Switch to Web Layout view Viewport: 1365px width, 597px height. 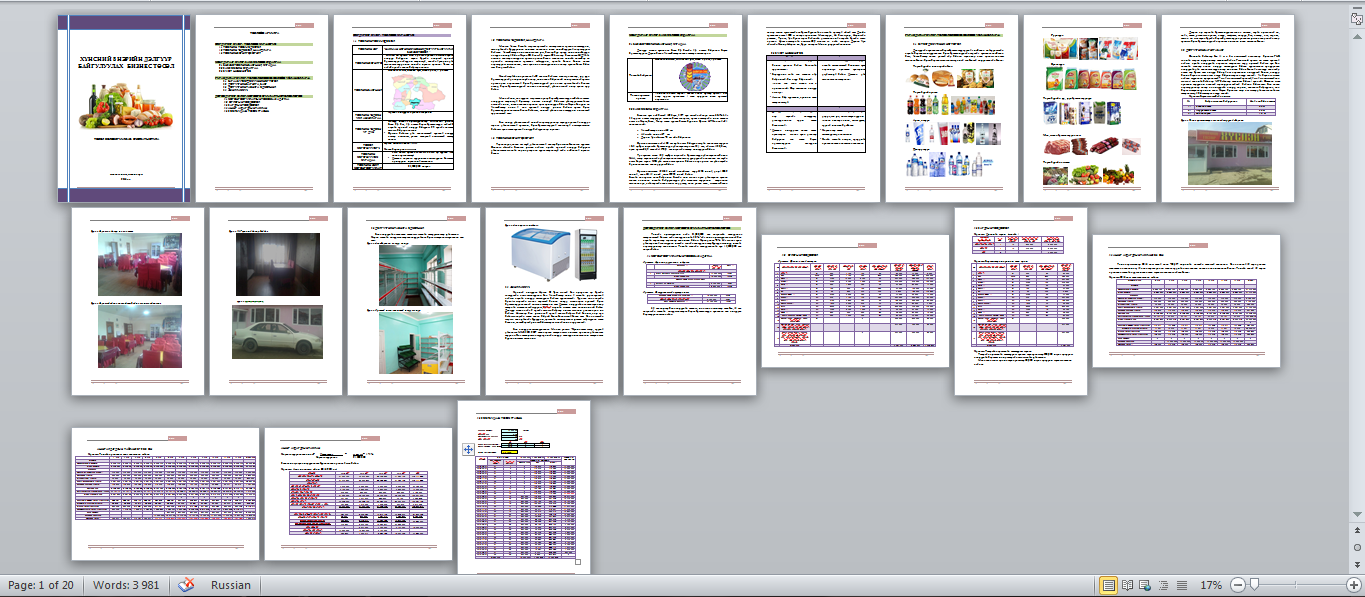1146,585
